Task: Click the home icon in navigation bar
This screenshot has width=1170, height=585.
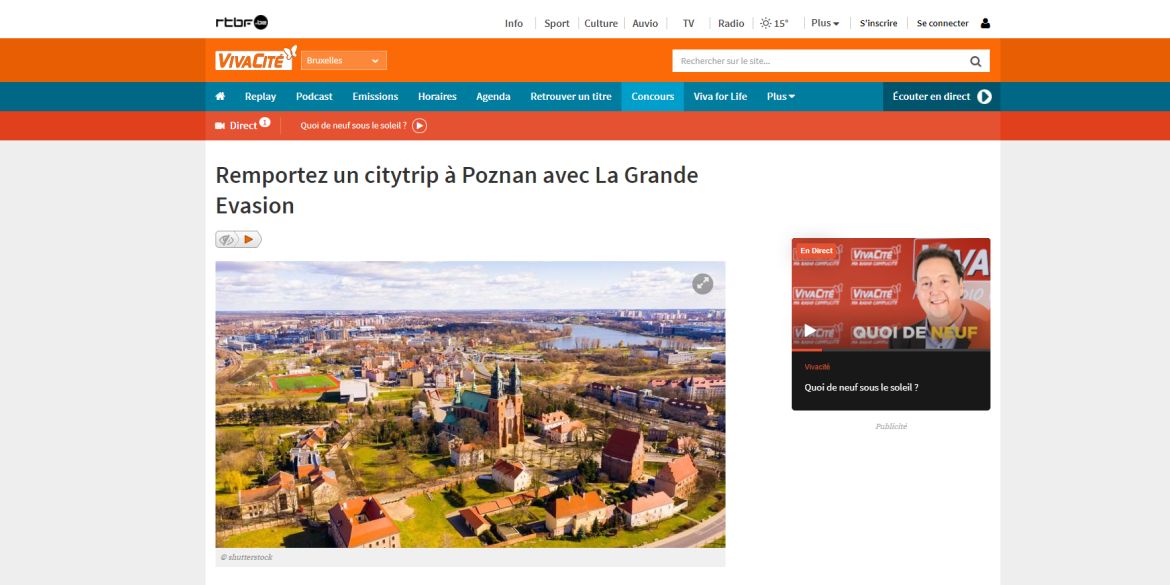Action: click(220, 97)
